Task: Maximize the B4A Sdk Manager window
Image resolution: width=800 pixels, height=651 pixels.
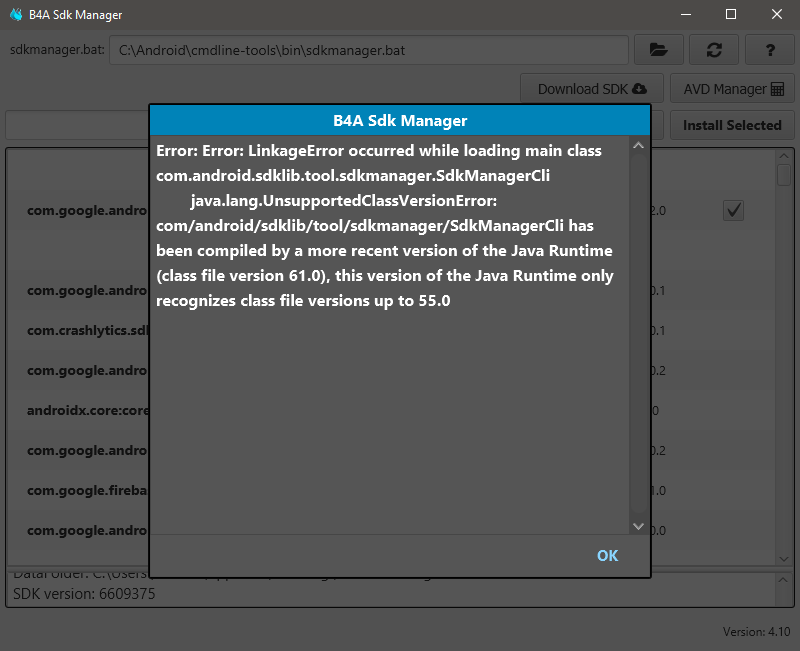Action: coord(731,14)
